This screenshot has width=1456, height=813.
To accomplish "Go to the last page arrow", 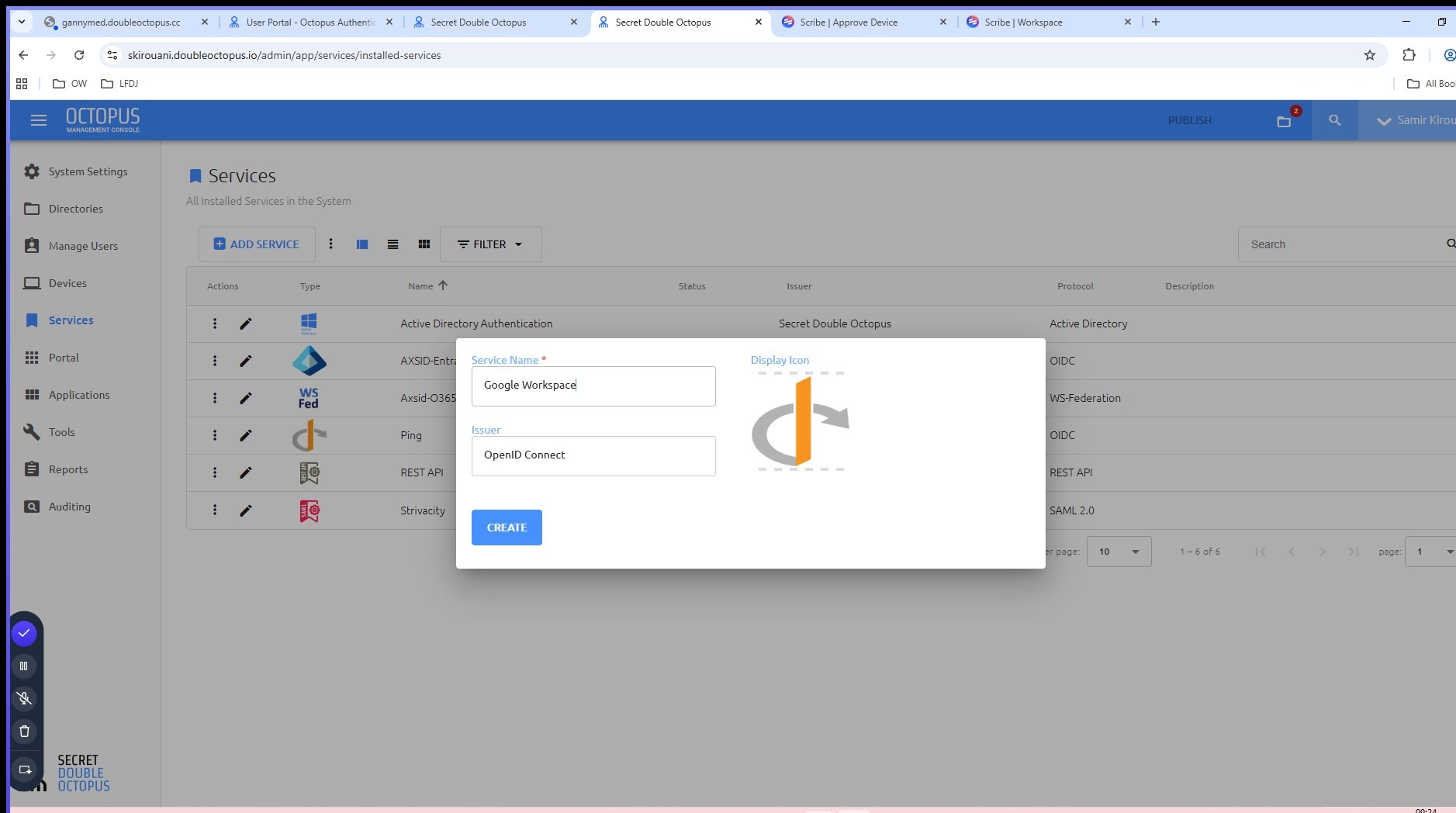I will (x=1354, y=552).
